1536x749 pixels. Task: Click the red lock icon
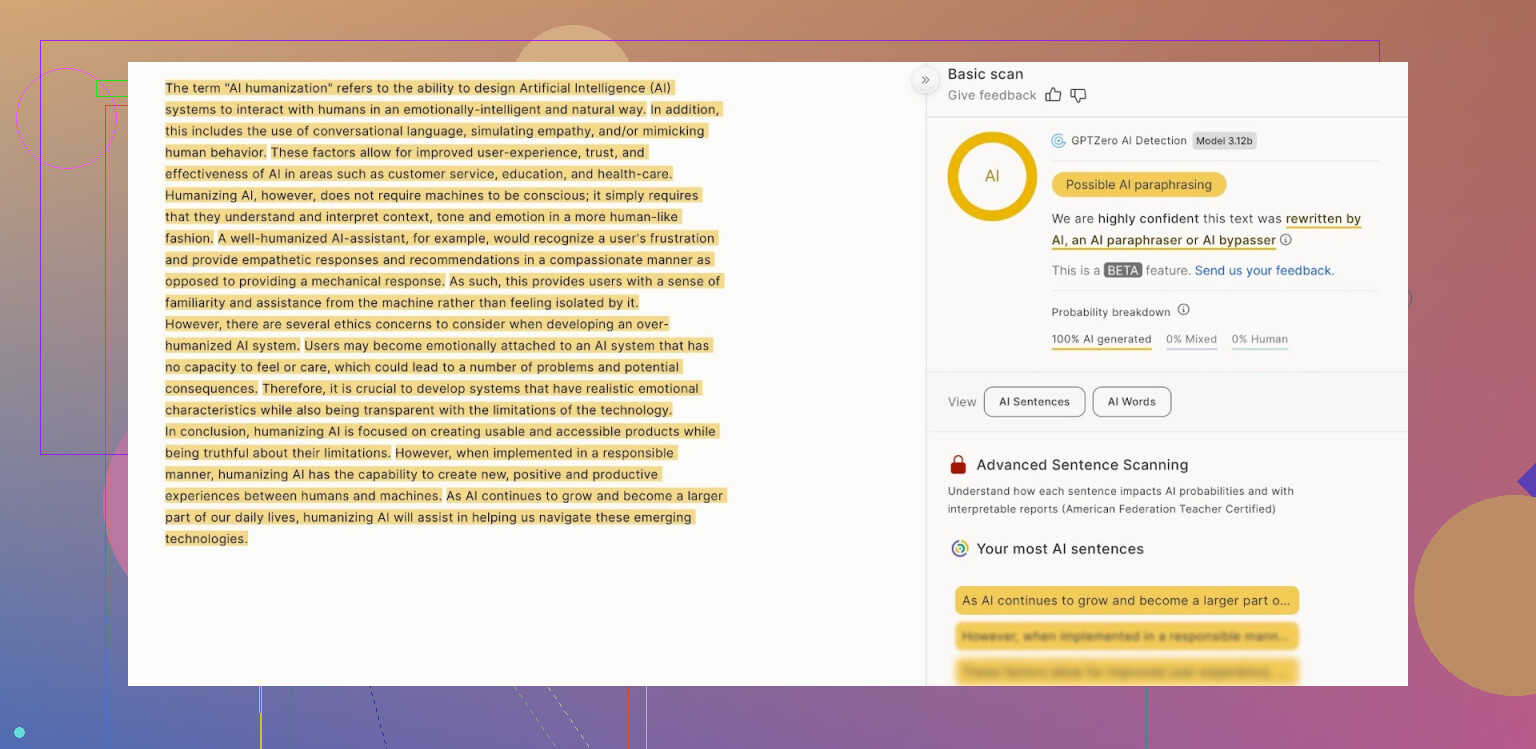958,465
